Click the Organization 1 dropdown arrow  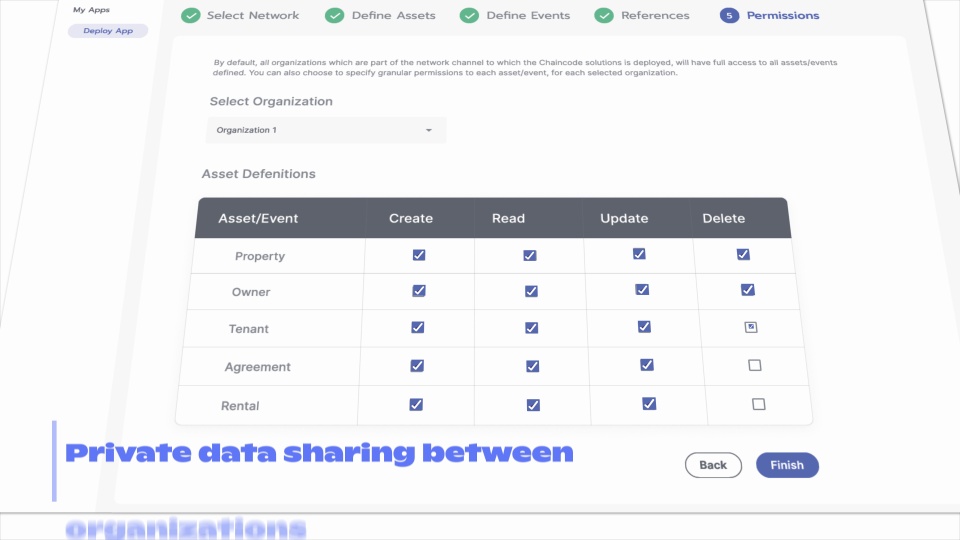click(x=429, y=130)
